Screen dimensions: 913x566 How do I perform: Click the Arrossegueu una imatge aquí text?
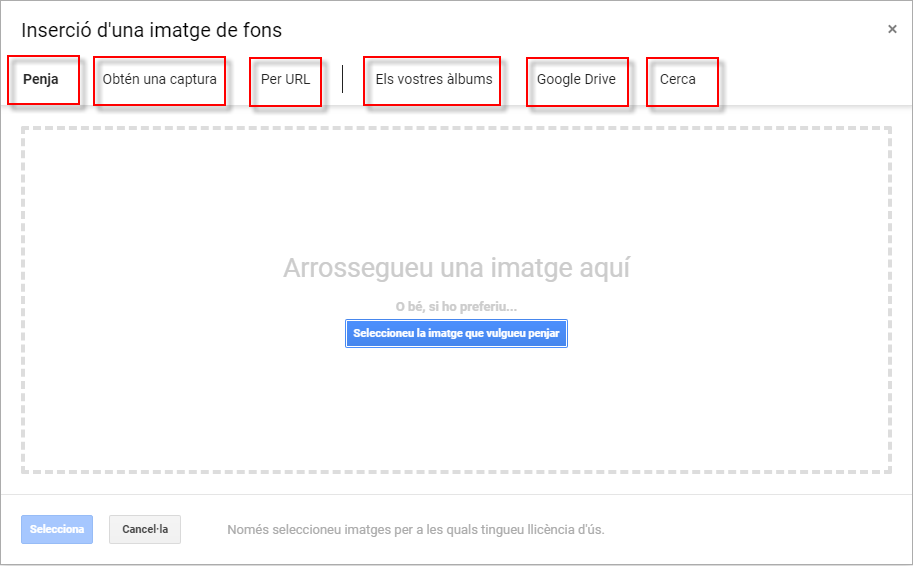[x=456, y=268]
